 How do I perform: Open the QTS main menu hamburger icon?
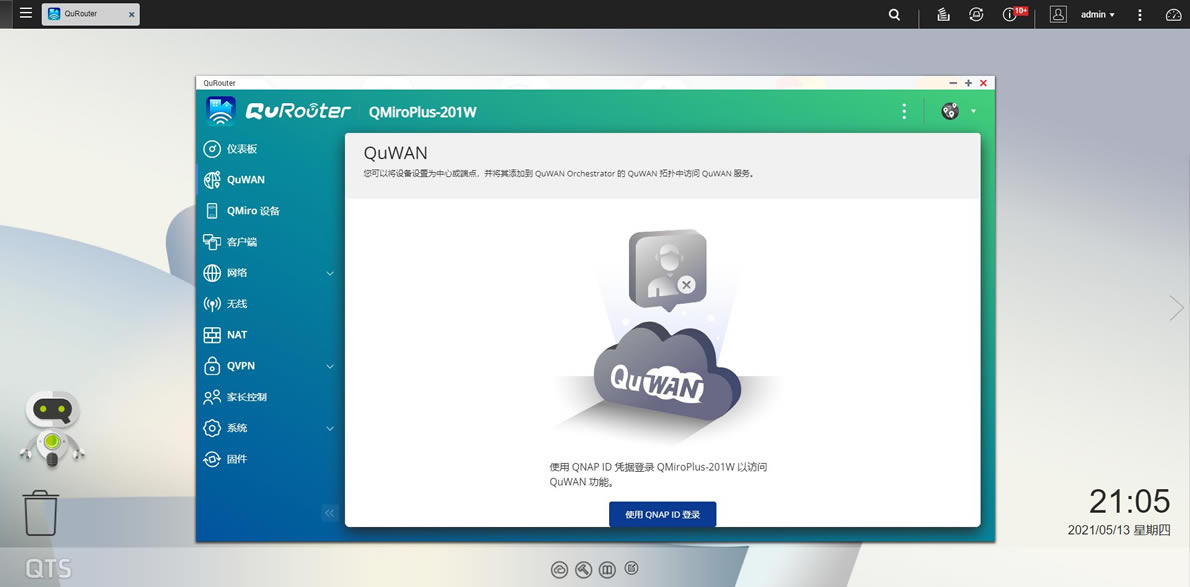[26, 14]
